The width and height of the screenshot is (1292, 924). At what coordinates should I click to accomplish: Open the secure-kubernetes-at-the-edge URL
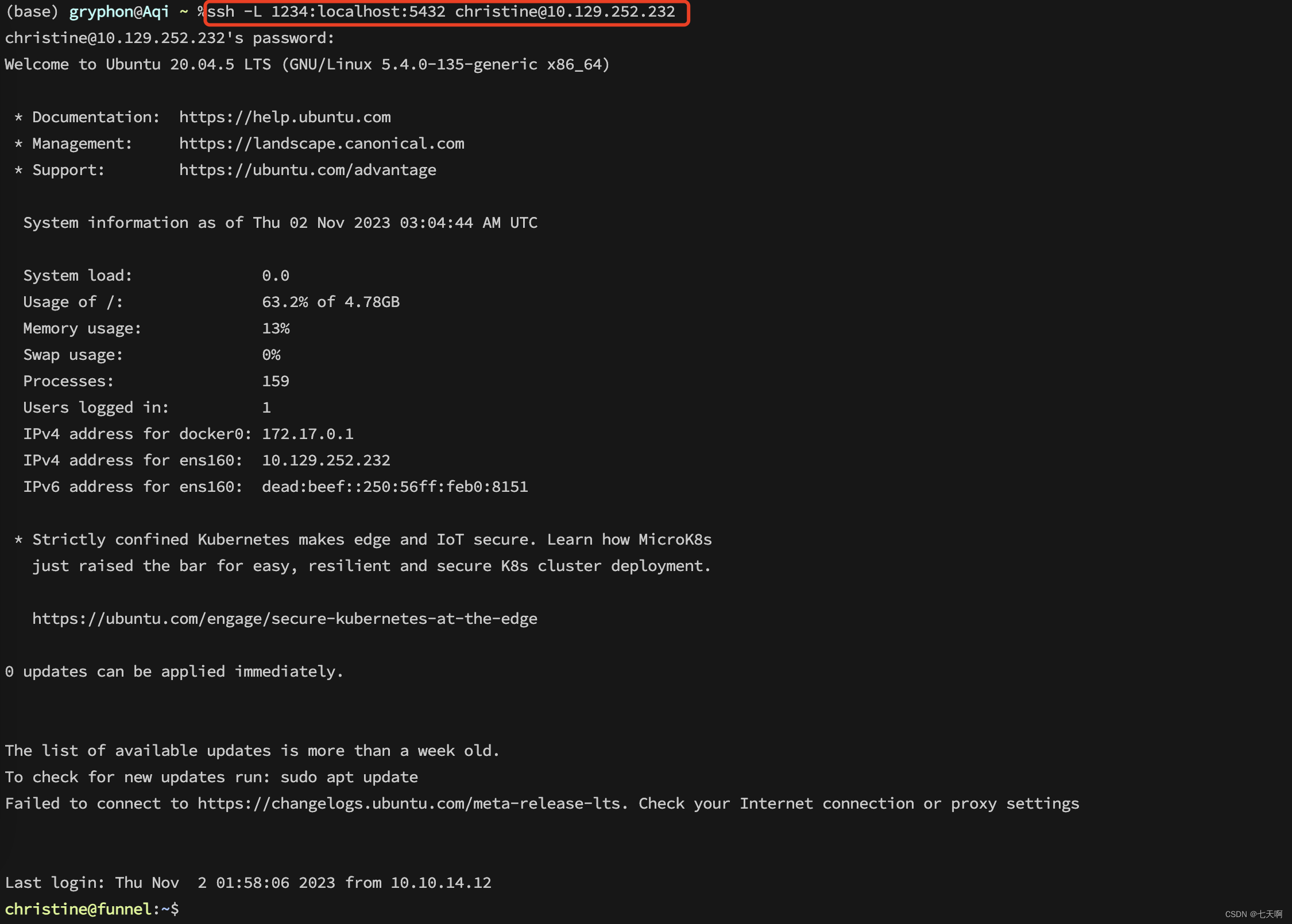[285, 619]
